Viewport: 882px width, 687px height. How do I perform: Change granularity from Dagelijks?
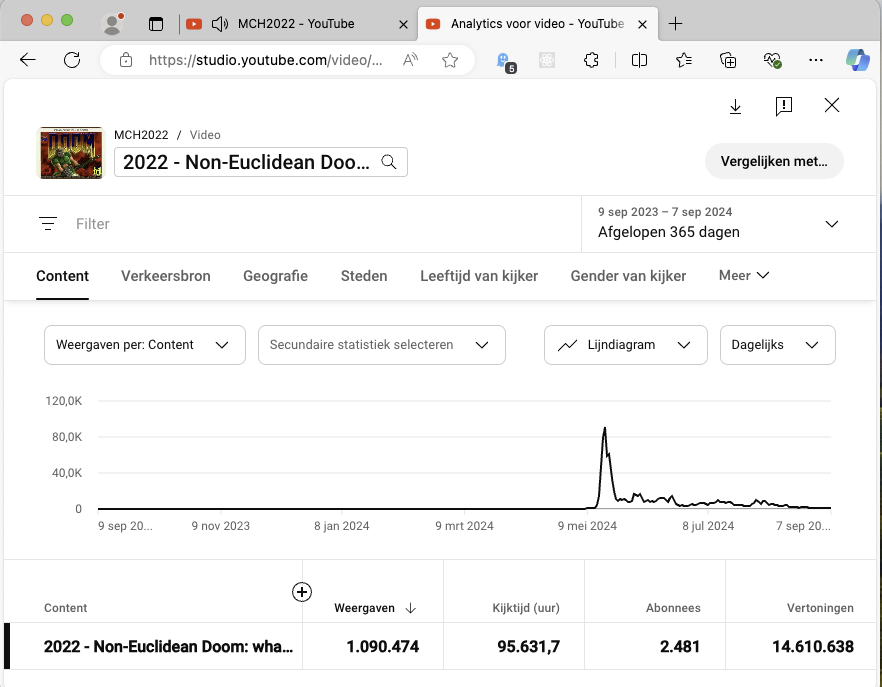click(x=777, y=345)
